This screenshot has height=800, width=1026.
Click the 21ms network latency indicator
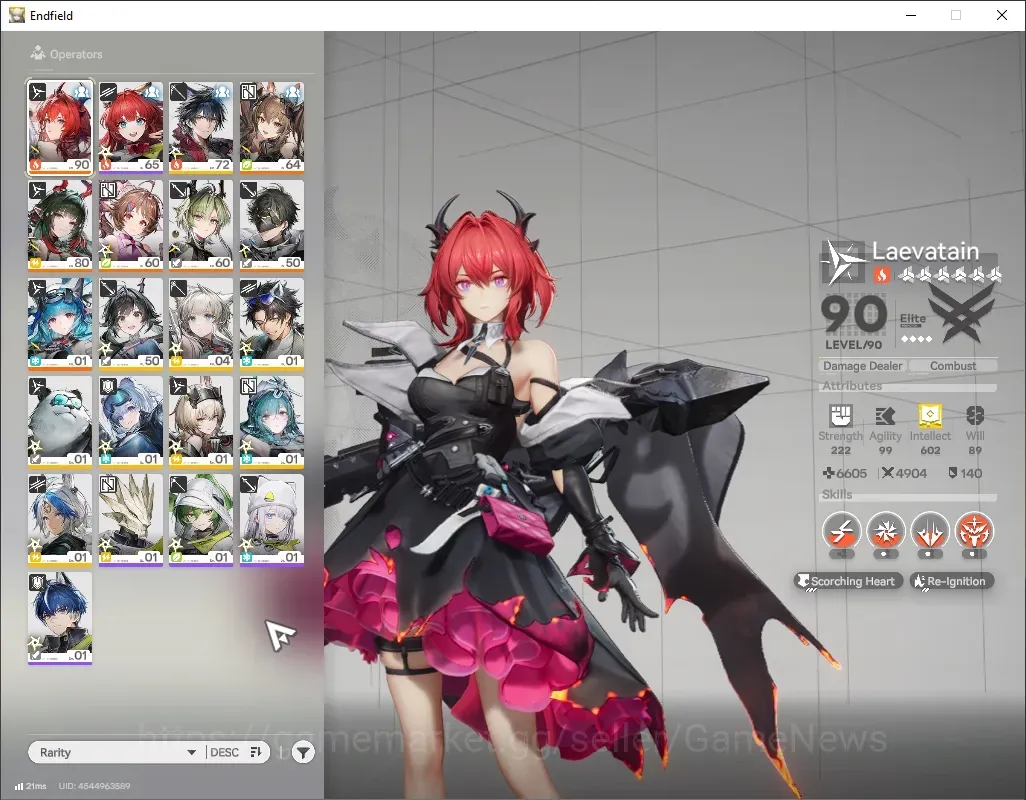pyautogui.click(x=31, y=786)
